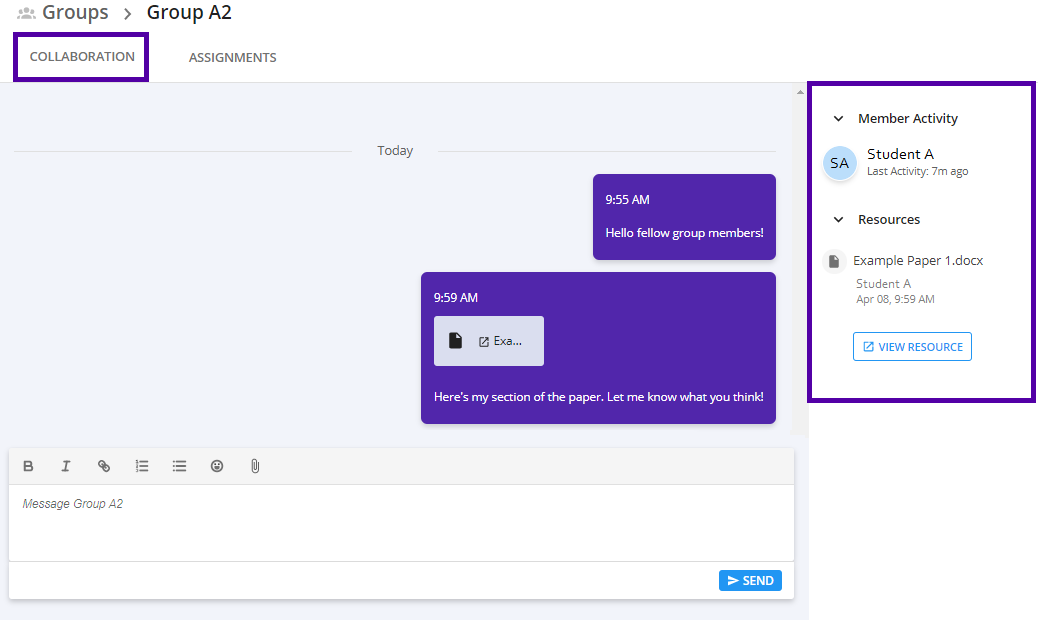Screen dimensions: 1038x620
Task: Send the message with the Send button
Action: [x=750, y=580]
